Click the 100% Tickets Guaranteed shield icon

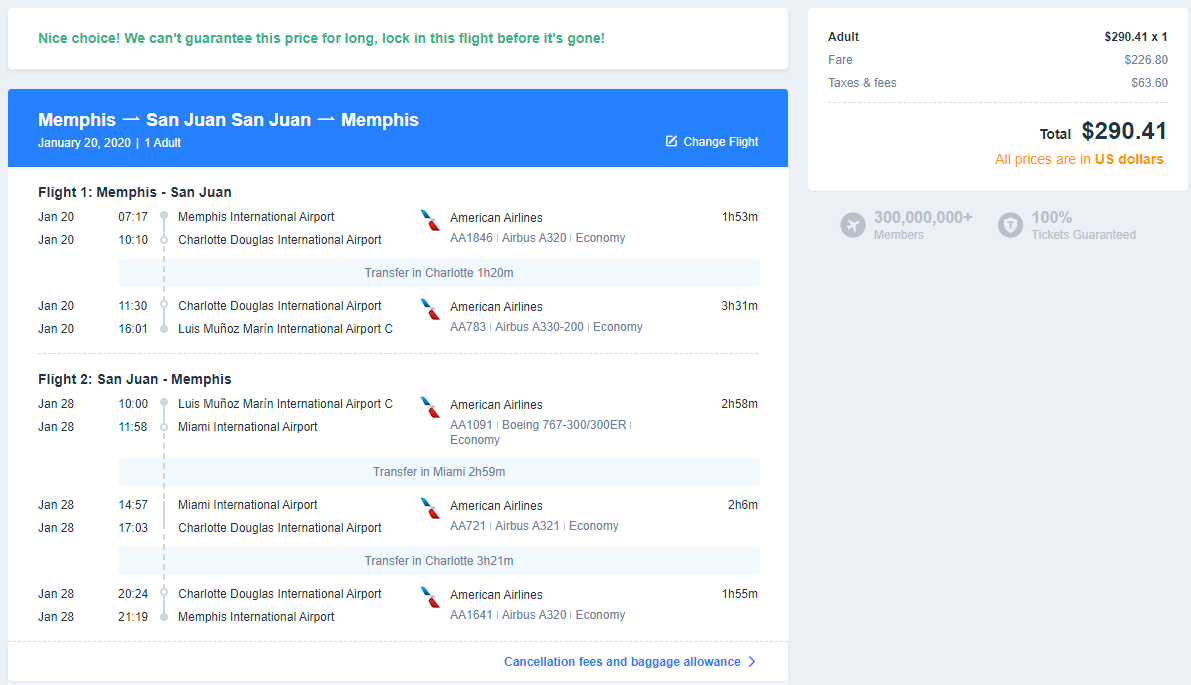click(x=1010, y=226)
